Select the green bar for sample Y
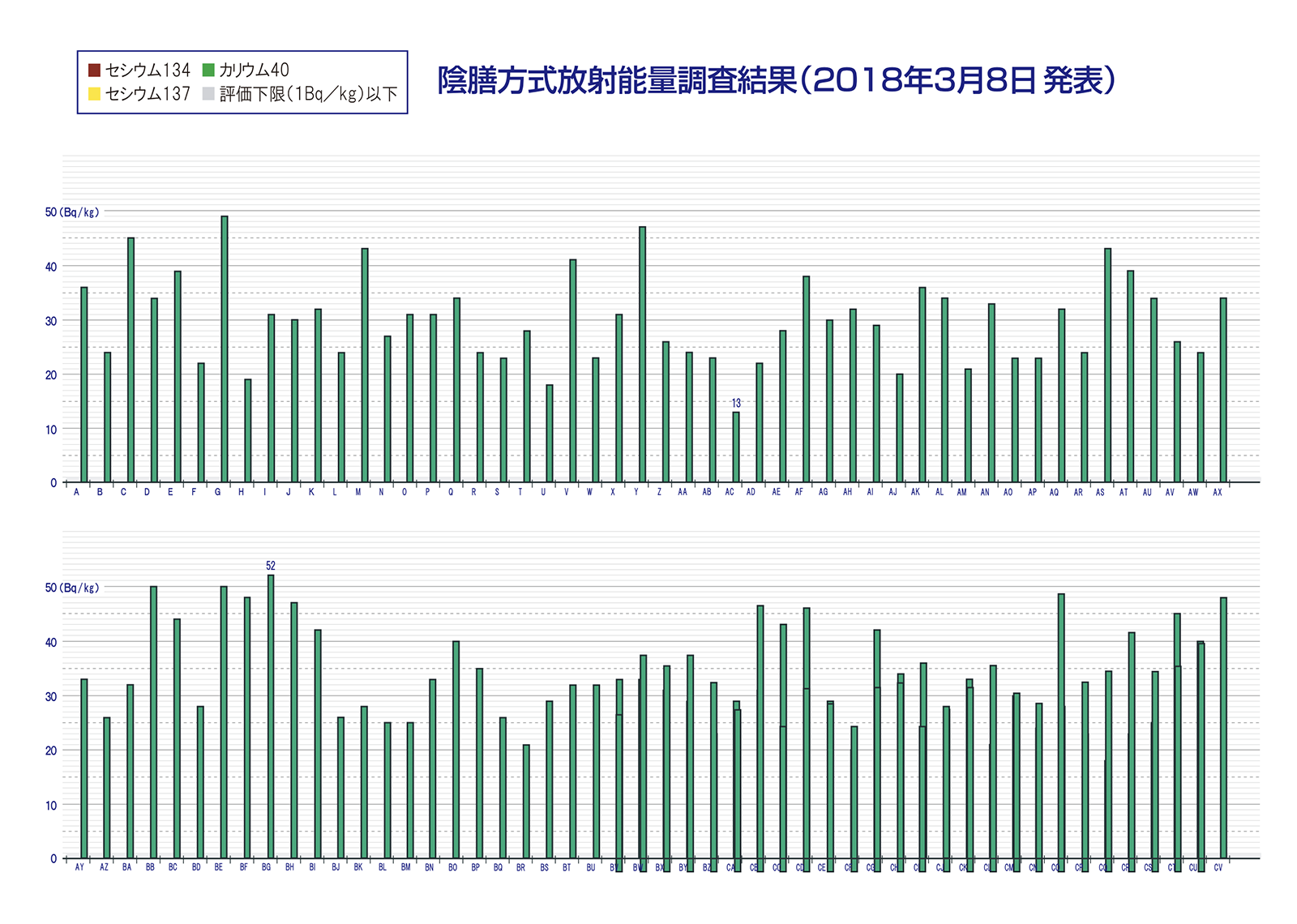1297x924 pixels. 643,355
